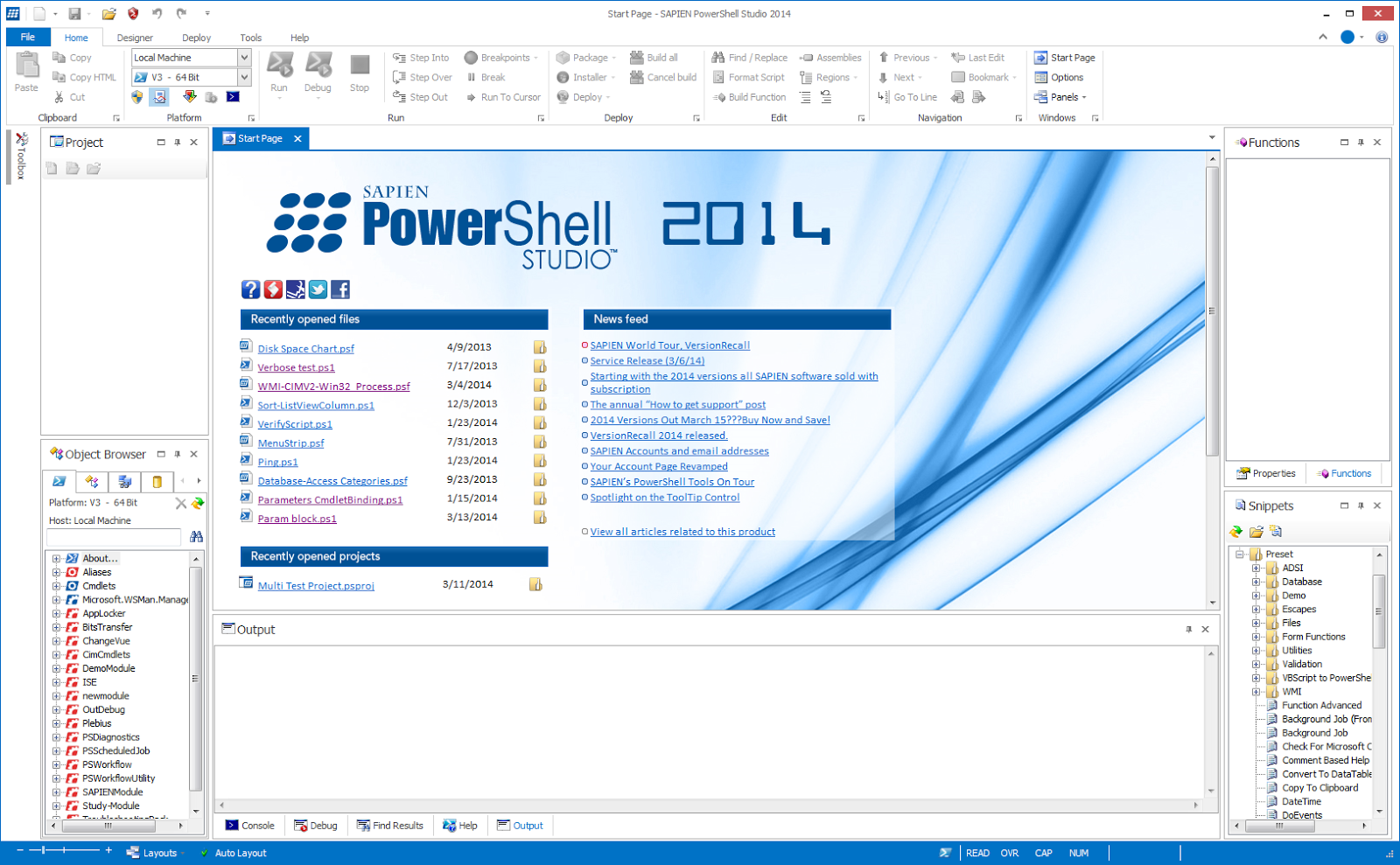1400x865 pixels.
Task: Expand the ADSI snippets folder
Action: point(1256,568)
